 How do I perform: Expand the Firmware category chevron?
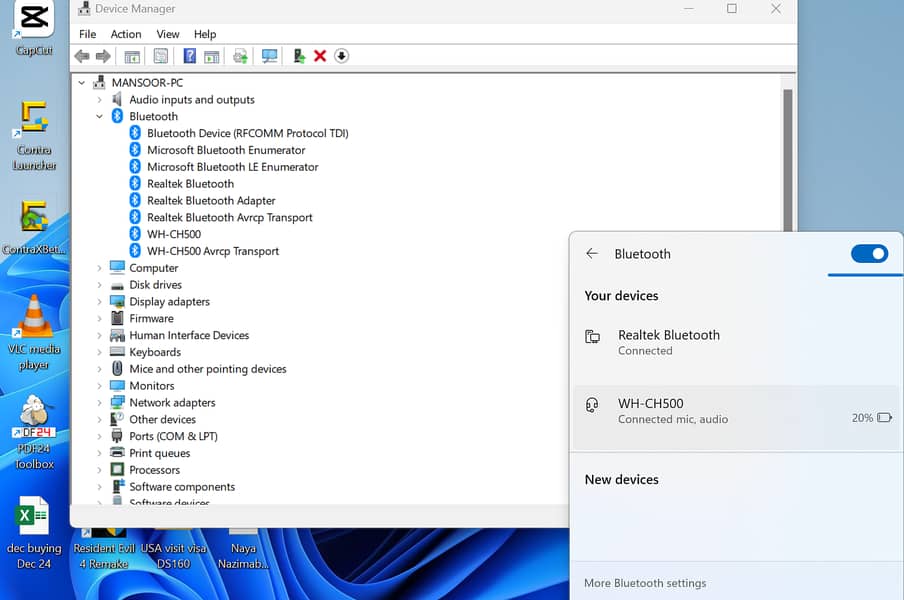click(x=99, y=318)
